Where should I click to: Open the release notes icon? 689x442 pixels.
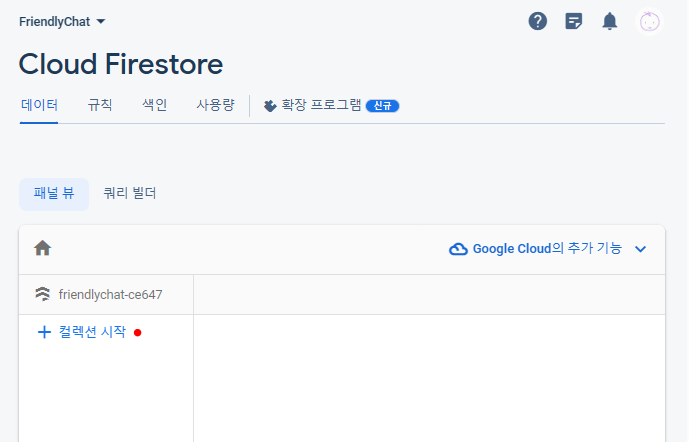(x=573, y=21)
